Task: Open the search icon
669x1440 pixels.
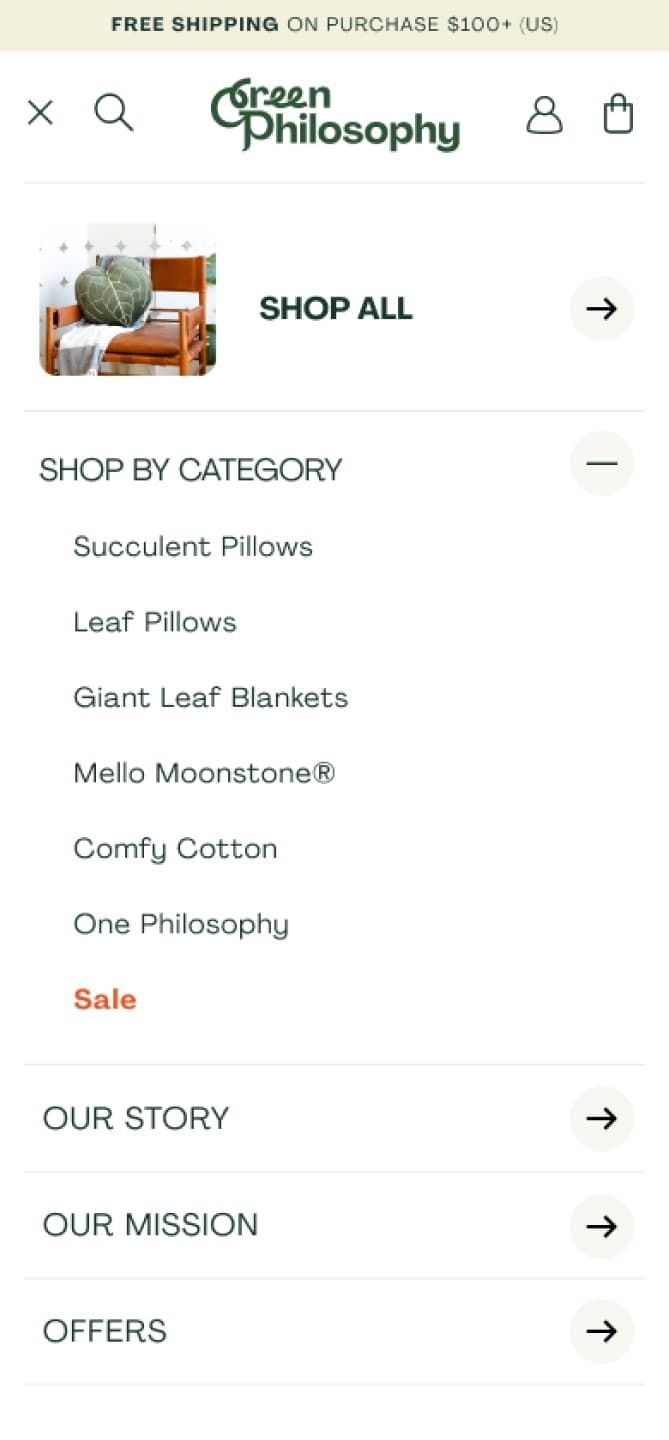Action: 114,112
